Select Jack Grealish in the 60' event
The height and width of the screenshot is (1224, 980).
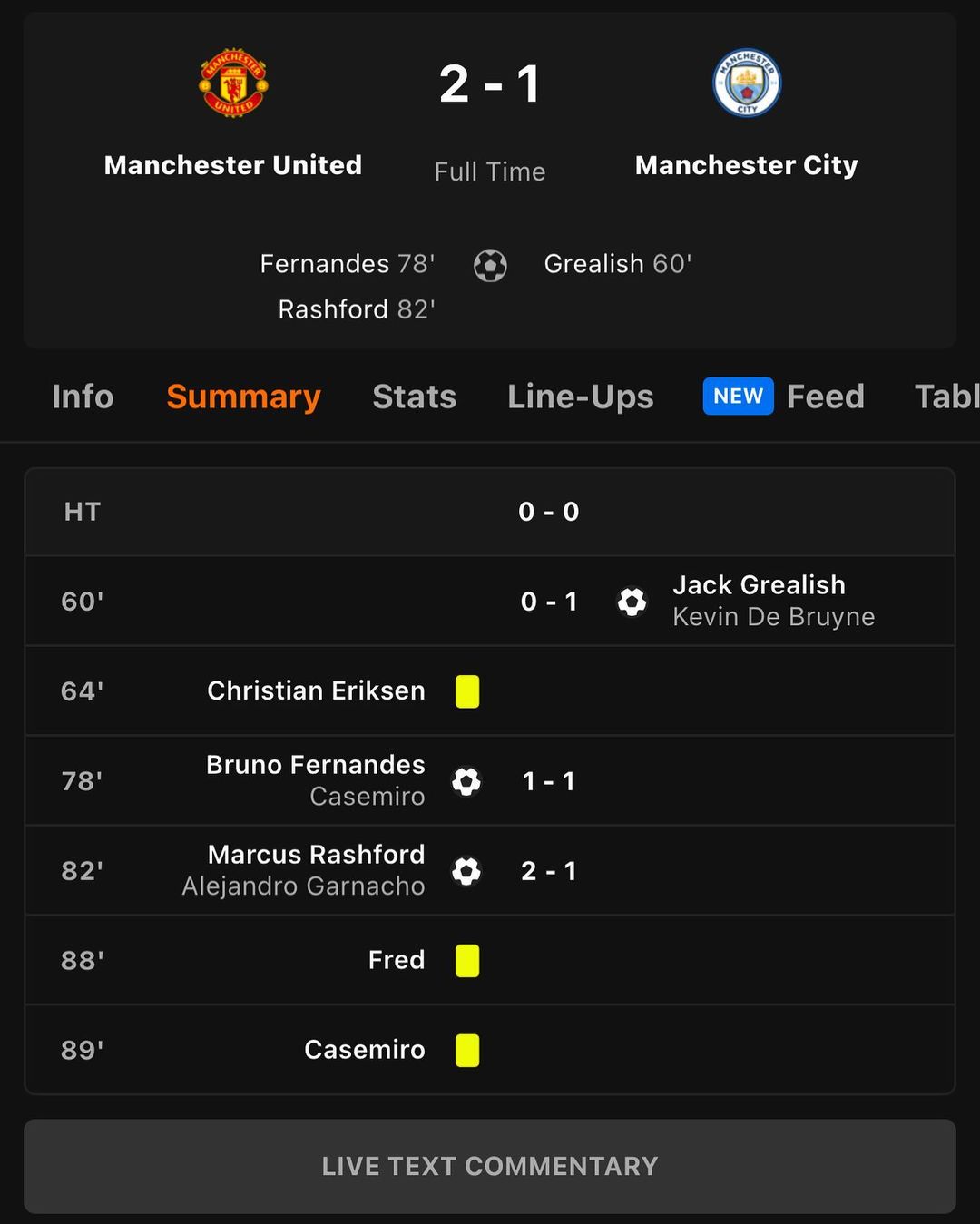pos(759,585)
